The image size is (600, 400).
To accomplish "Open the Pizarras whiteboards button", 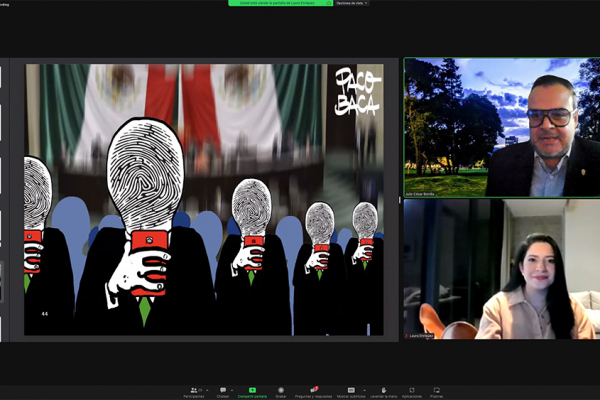I will (x=436, y=393).
